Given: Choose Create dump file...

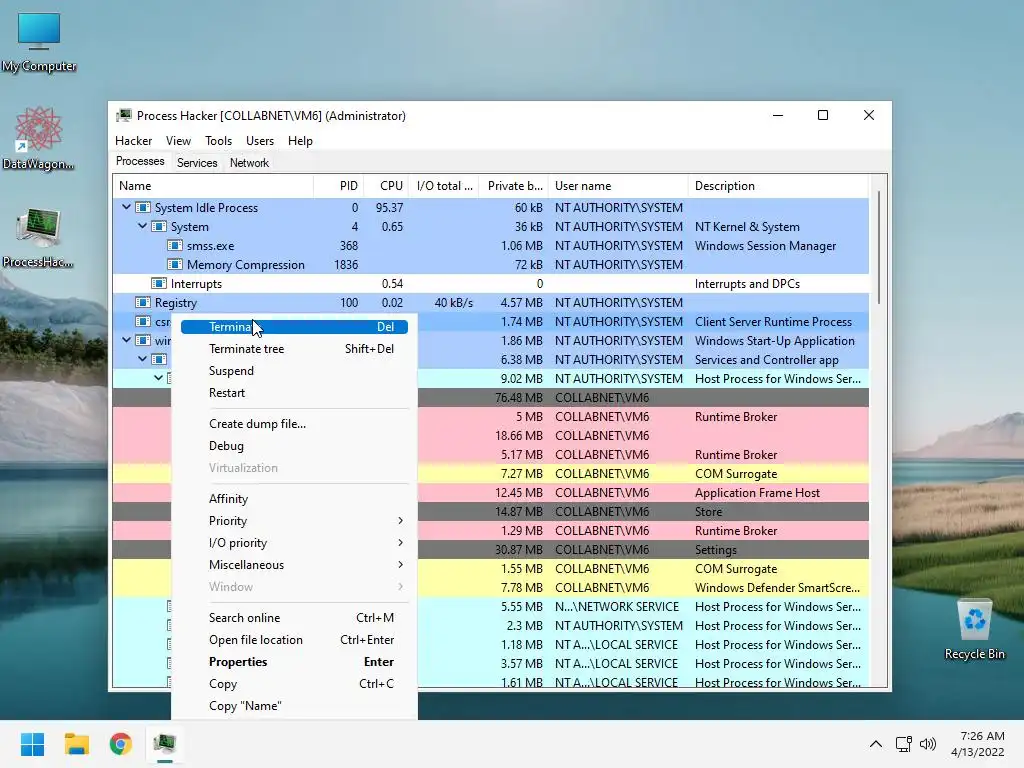Looking at the screenshot, I should click(294, 424).
